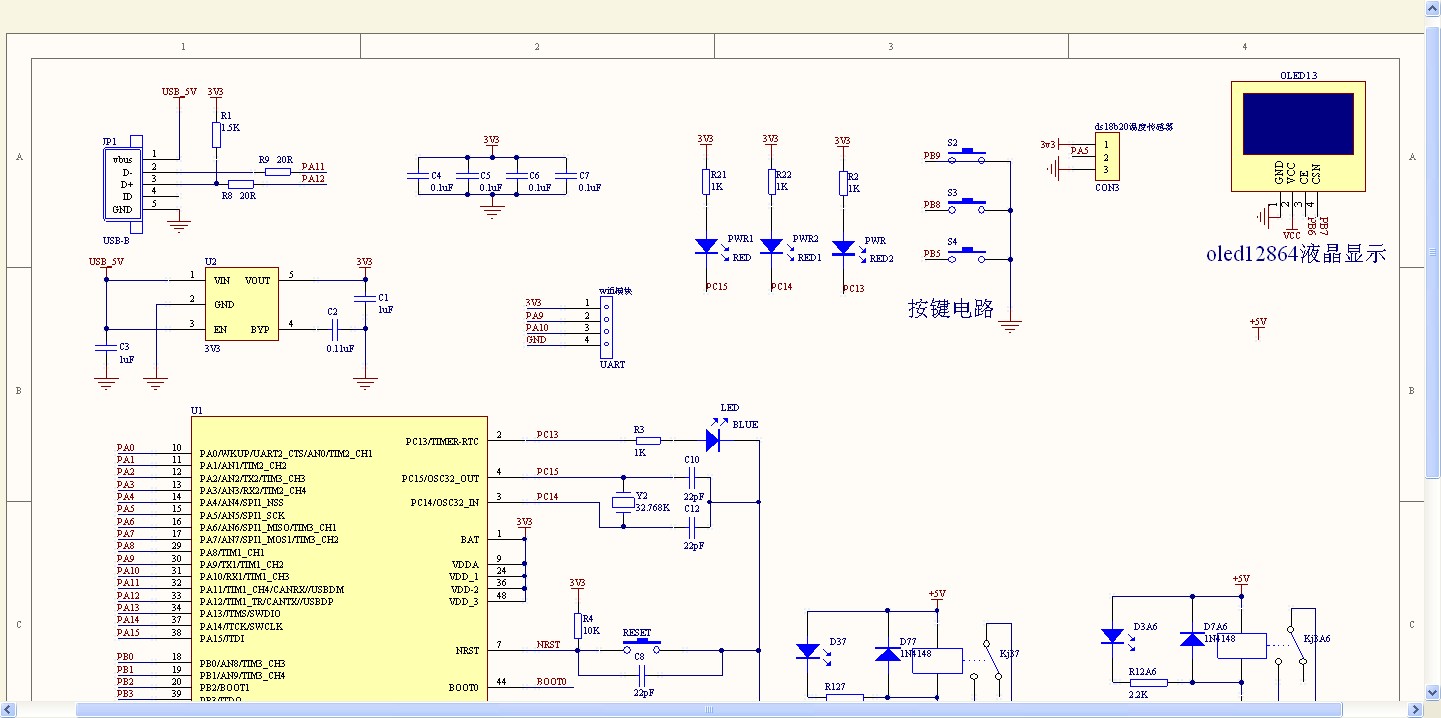The width and height of the screenshot is (1441, 718).
Task: Select push button S3
Action: pos(966,207)
